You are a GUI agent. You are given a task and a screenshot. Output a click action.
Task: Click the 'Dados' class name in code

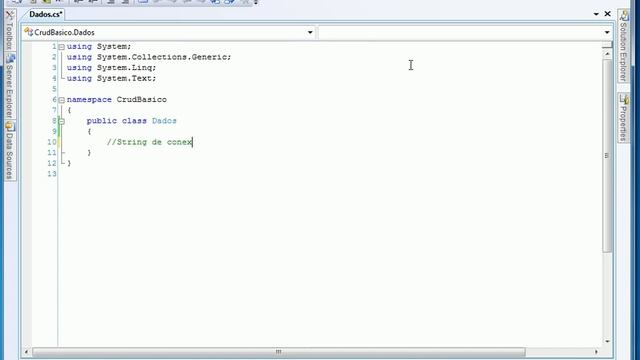click(164, 121)
